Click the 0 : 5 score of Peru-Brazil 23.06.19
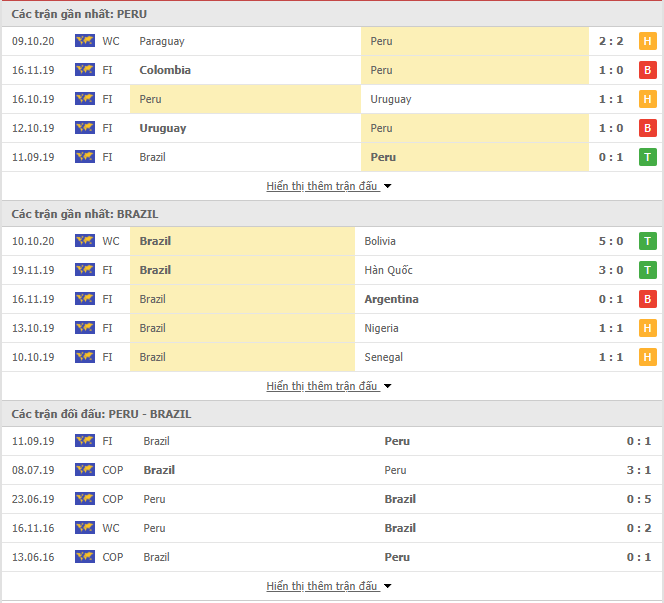The height and width of the screenshot is (603, 664). click(x=639, y=499)
